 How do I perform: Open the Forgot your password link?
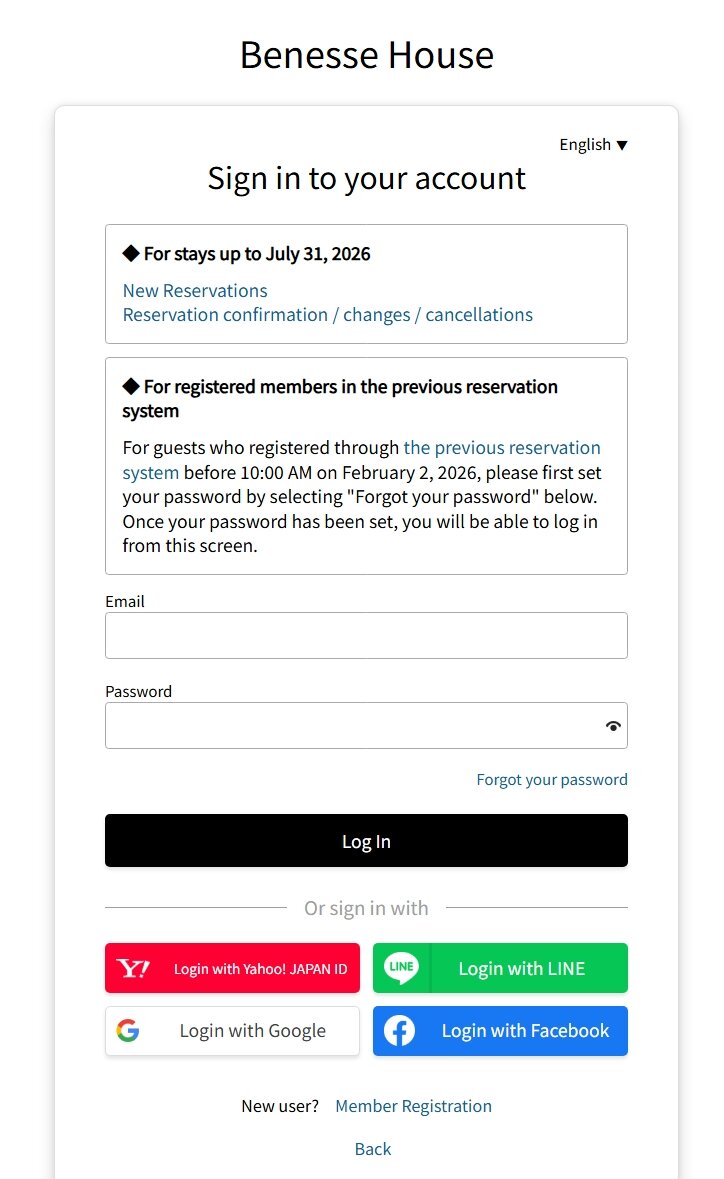click(552, 780)
